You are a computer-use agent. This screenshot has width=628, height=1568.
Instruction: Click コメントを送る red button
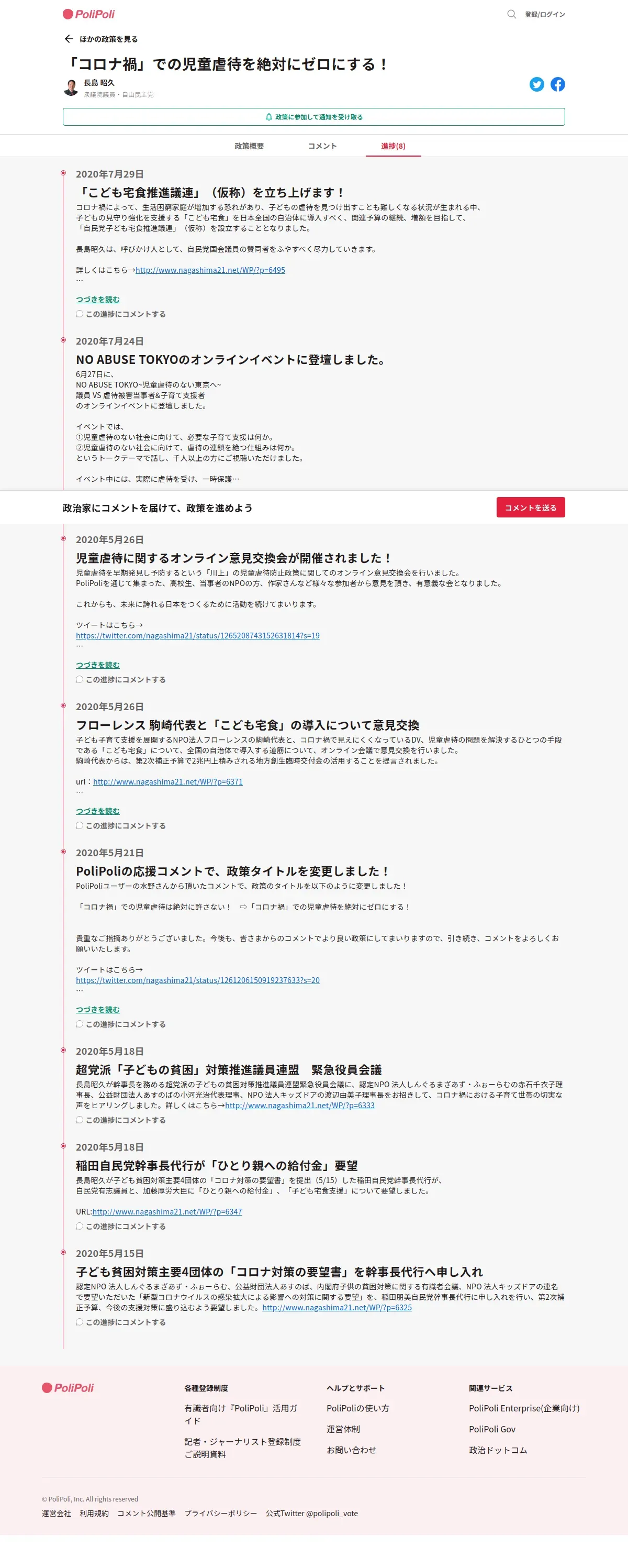pos(531,507)
